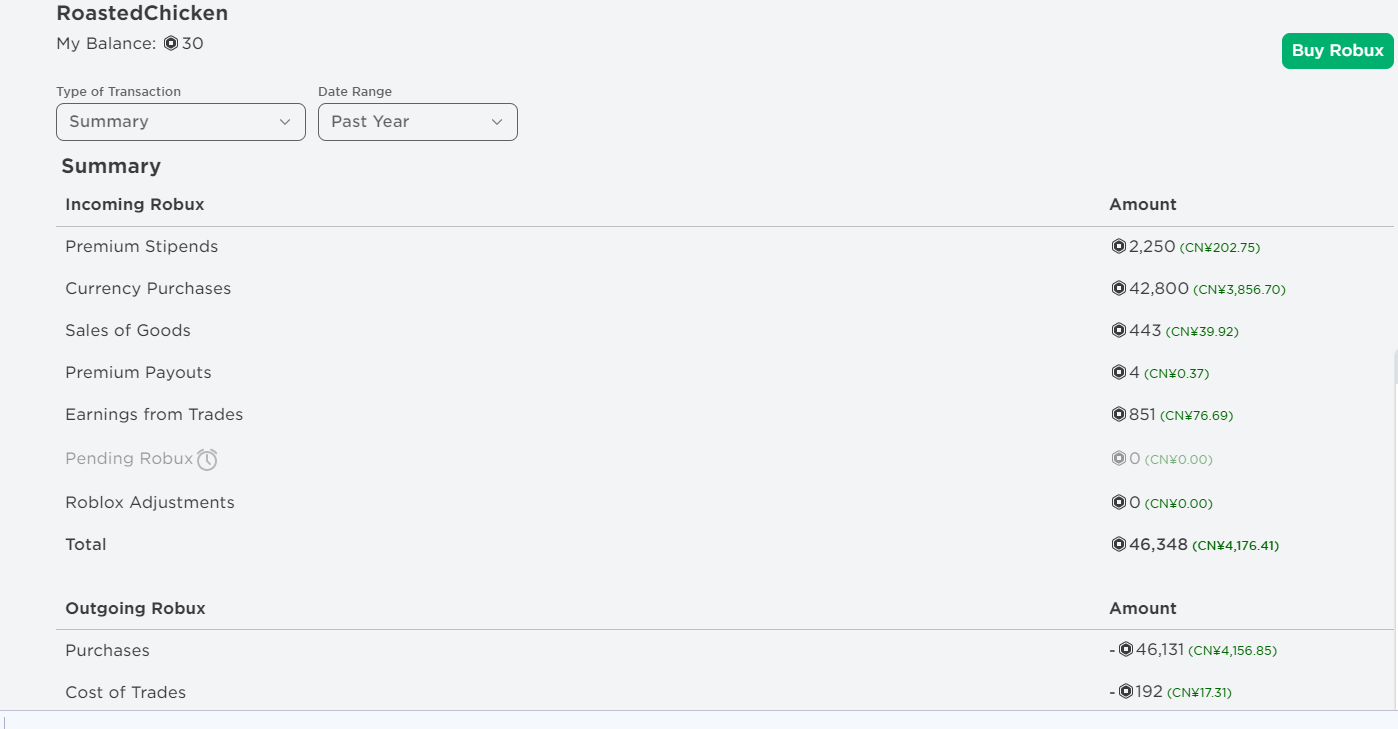This screenshot has height=729, width=1398.
Task: Click the chevron arrow on Past Year selector
Action: pos(497,122)
